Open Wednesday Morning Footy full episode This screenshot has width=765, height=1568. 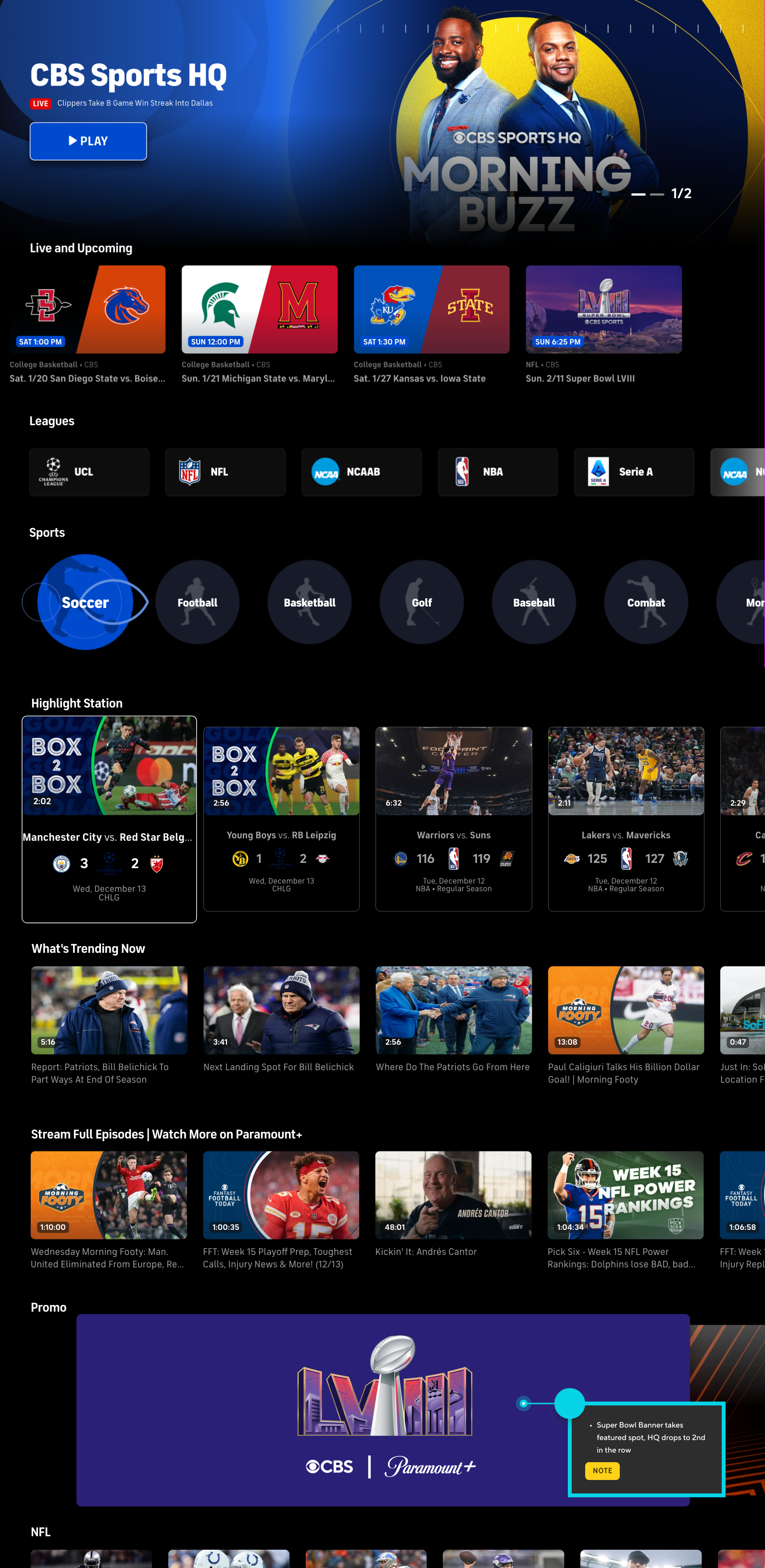point(109,1195)
